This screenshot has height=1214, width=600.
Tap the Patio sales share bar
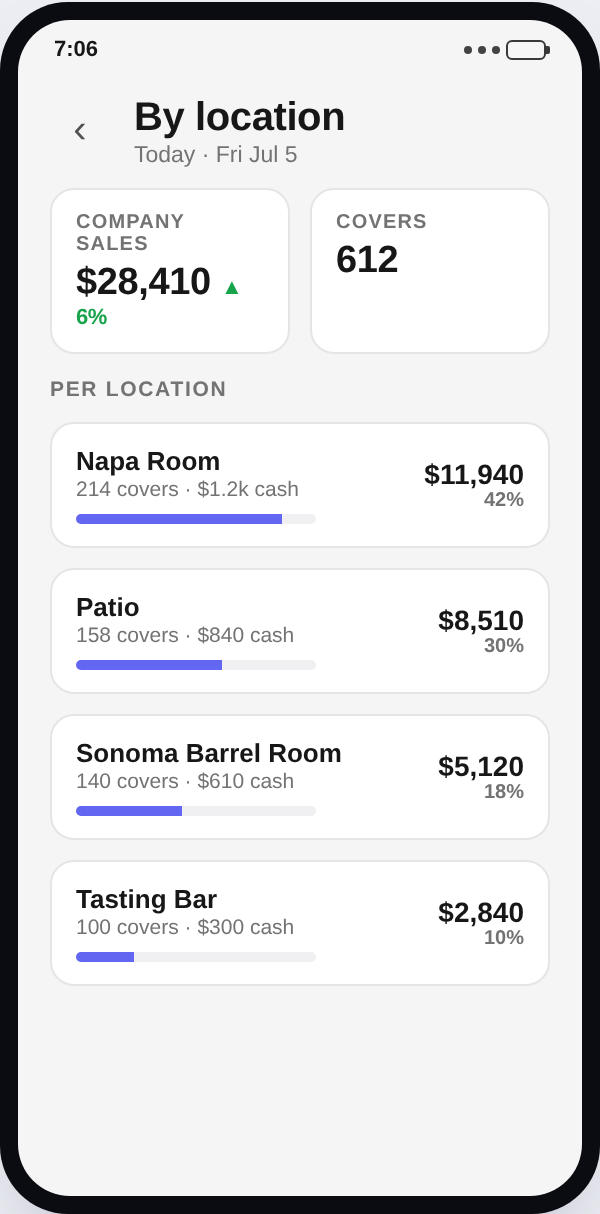pyautogui.click(x=196, y=665)
